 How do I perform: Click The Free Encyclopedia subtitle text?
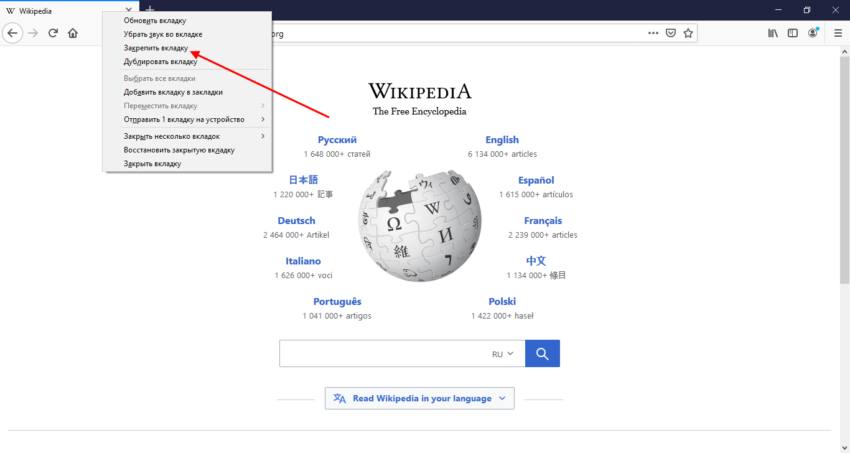419,112
